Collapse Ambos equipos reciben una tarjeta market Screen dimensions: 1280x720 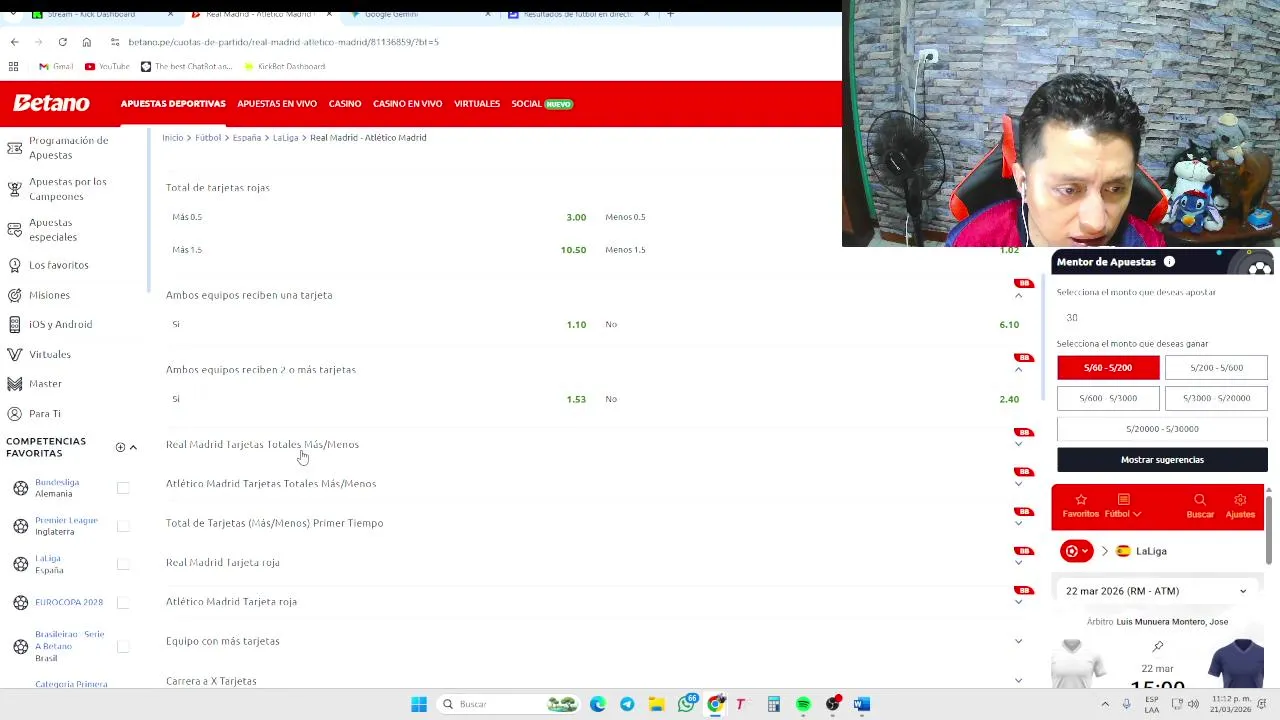coord(1018,296)
